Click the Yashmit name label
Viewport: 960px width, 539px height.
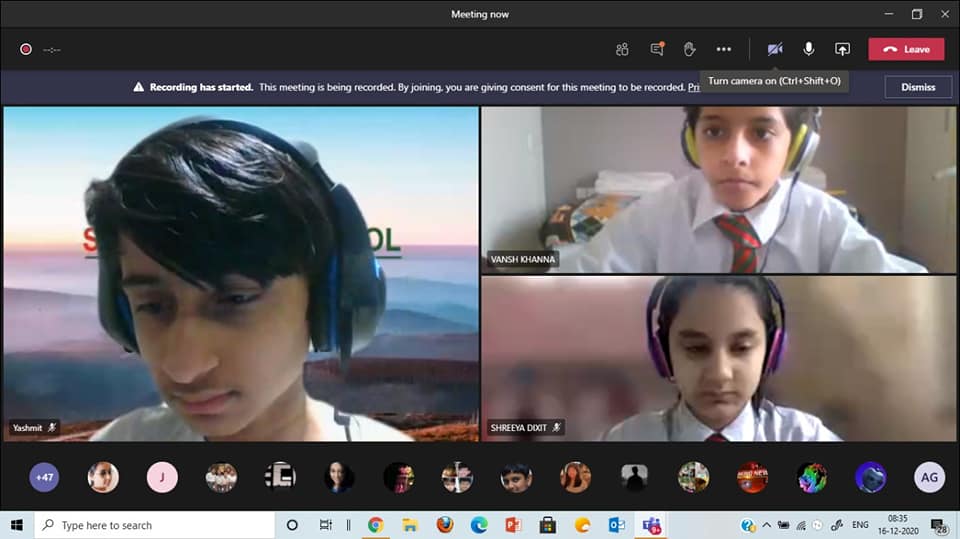click(28, 428)
